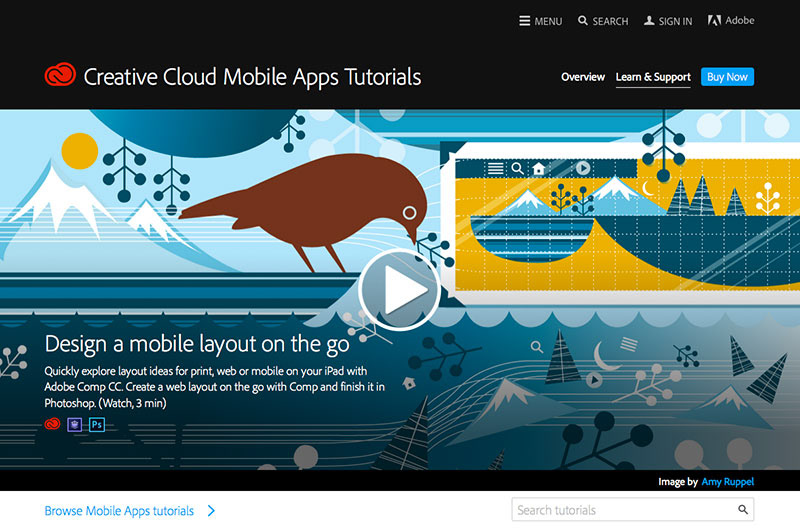Image resolution: width=800 pixels, height=529 pixels.
Task: Click the magnifier icon in Search tutorials
Action: click(743, 509)
